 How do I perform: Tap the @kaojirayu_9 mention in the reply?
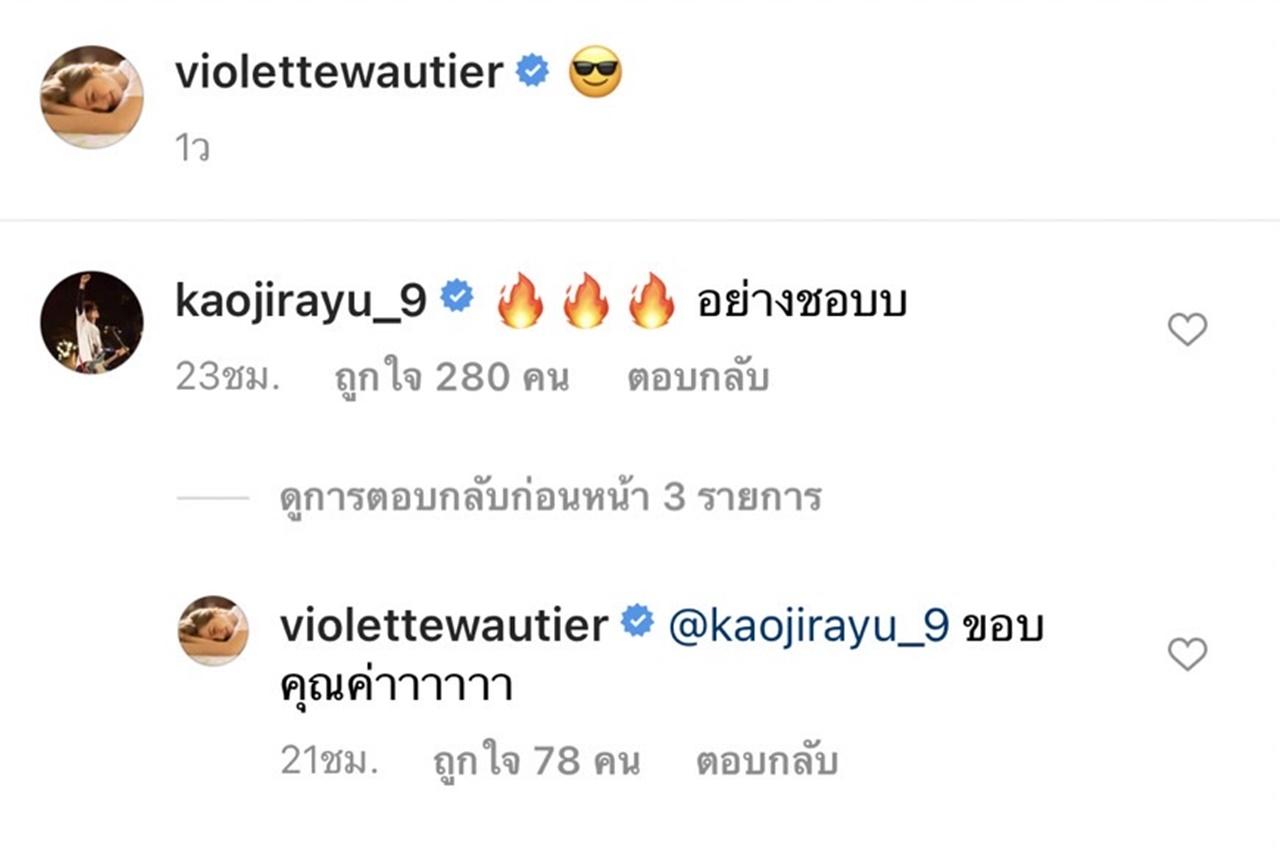[805, 625]
